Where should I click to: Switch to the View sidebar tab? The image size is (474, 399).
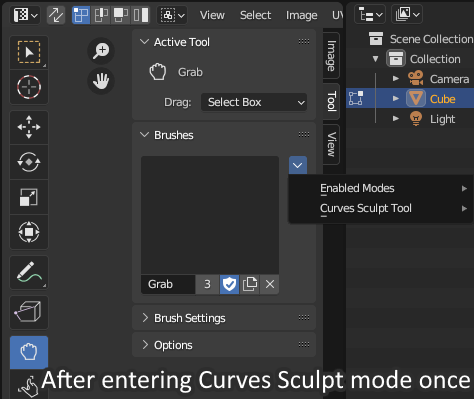pos(331,144)
